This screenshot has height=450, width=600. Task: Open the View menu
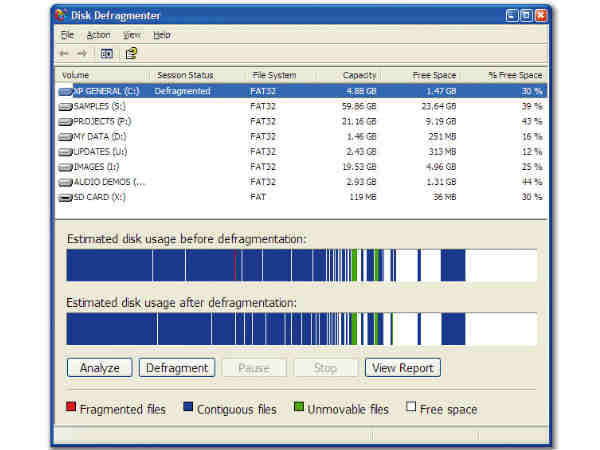pyautogui.click(x=131, y=35)
